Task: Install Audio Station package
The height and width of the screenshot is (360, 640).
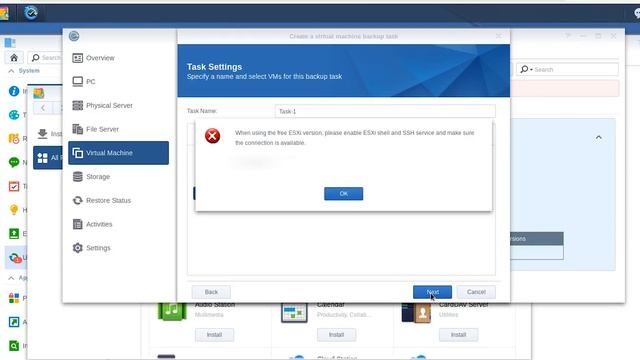Action: 214,335
